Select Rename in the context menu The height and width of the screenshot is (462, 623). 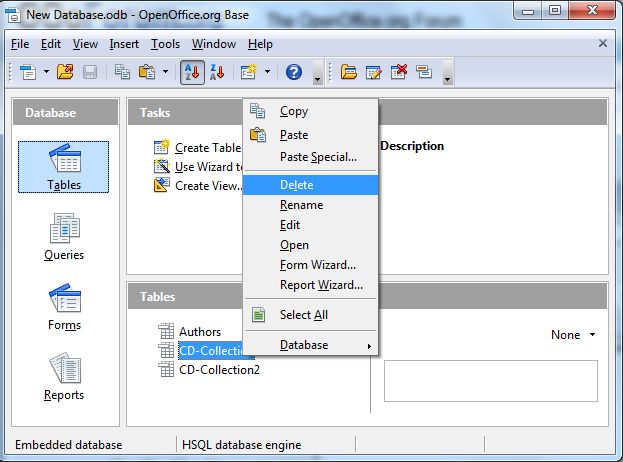(x=301, y=205)
